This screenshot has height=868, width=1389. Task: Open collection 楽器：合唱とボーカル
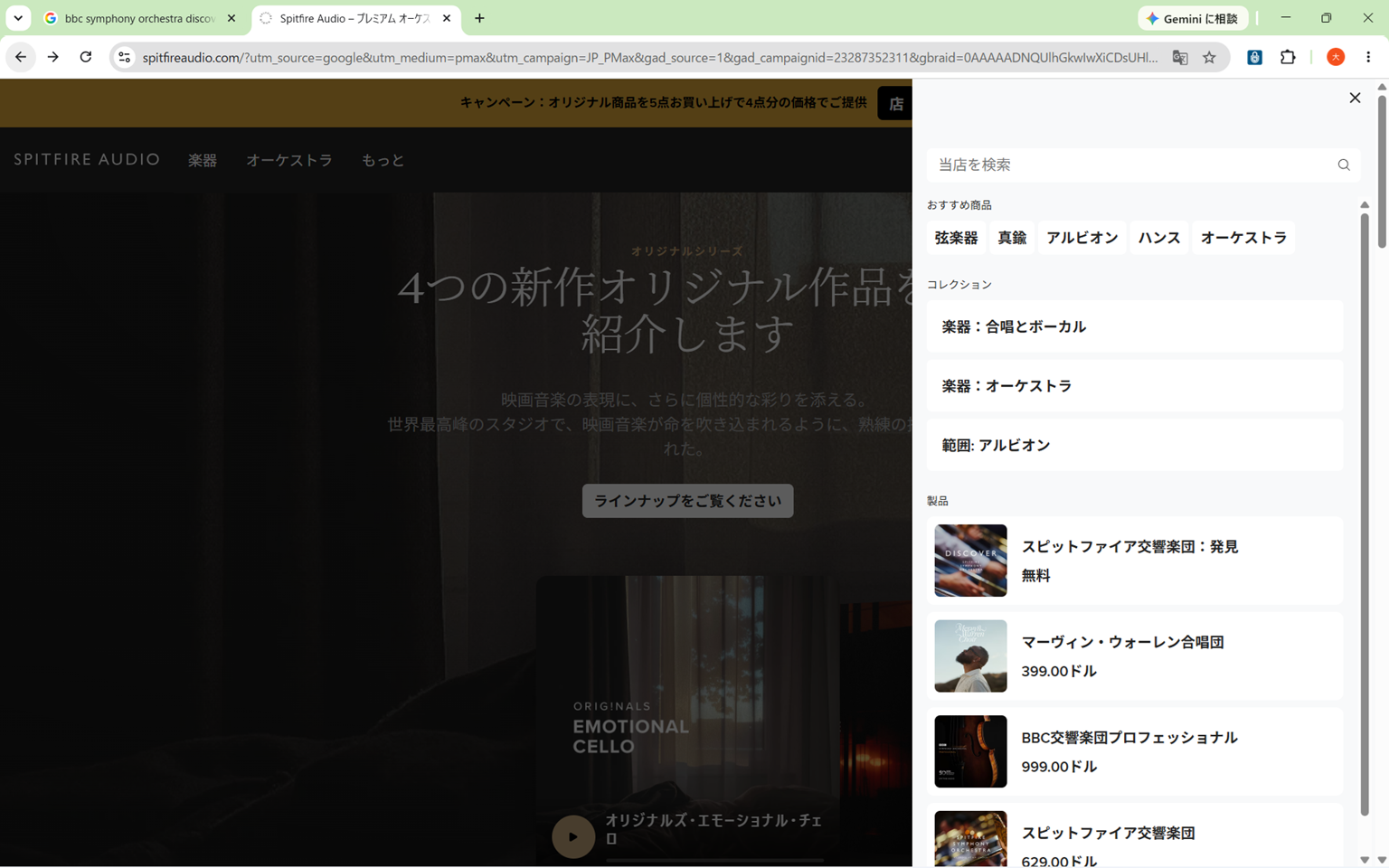click(1135, 326)
